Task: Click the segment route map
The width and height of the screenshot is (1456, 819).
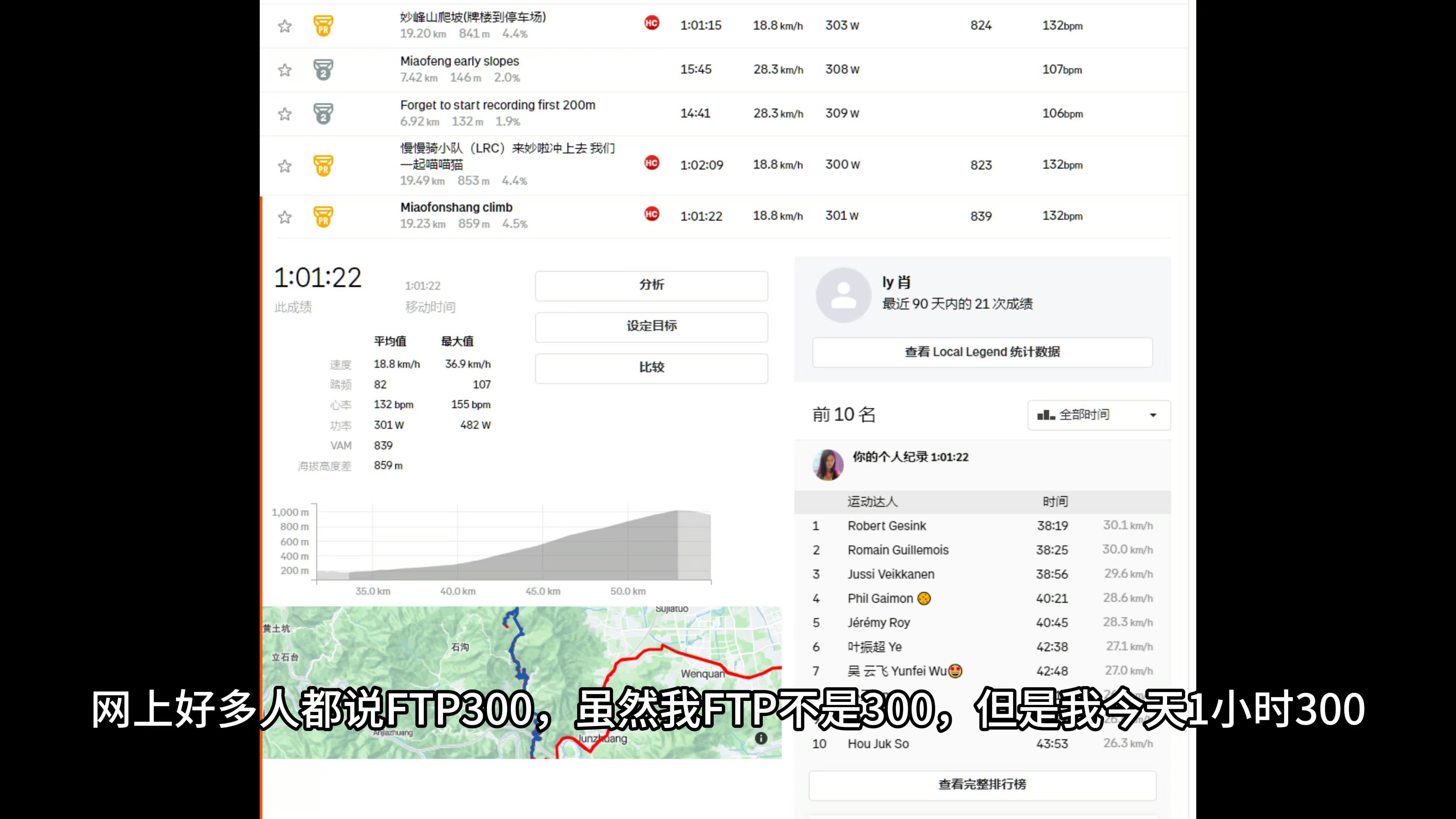Action: 522,683
